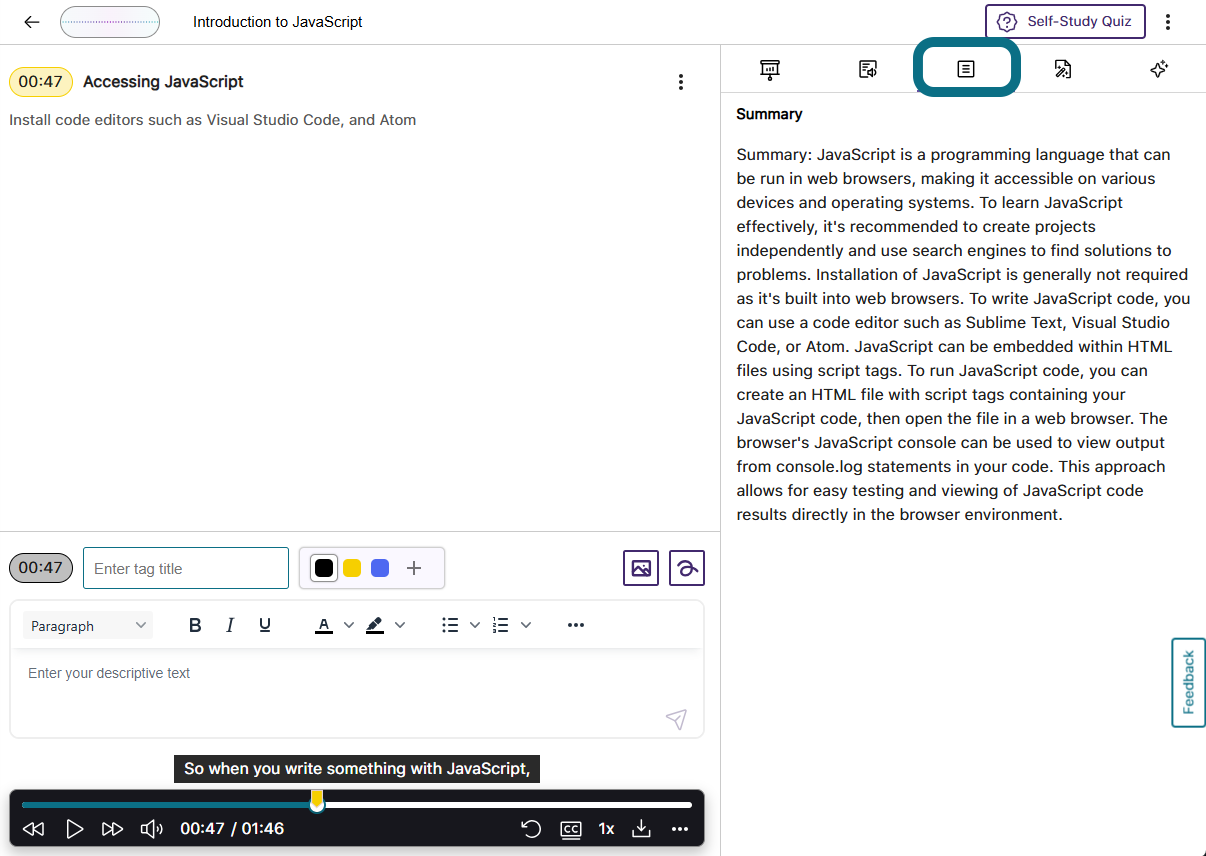The image size is (1206, 856).
Task: Choose the blue tag color swatch
Action: [380, 568]
